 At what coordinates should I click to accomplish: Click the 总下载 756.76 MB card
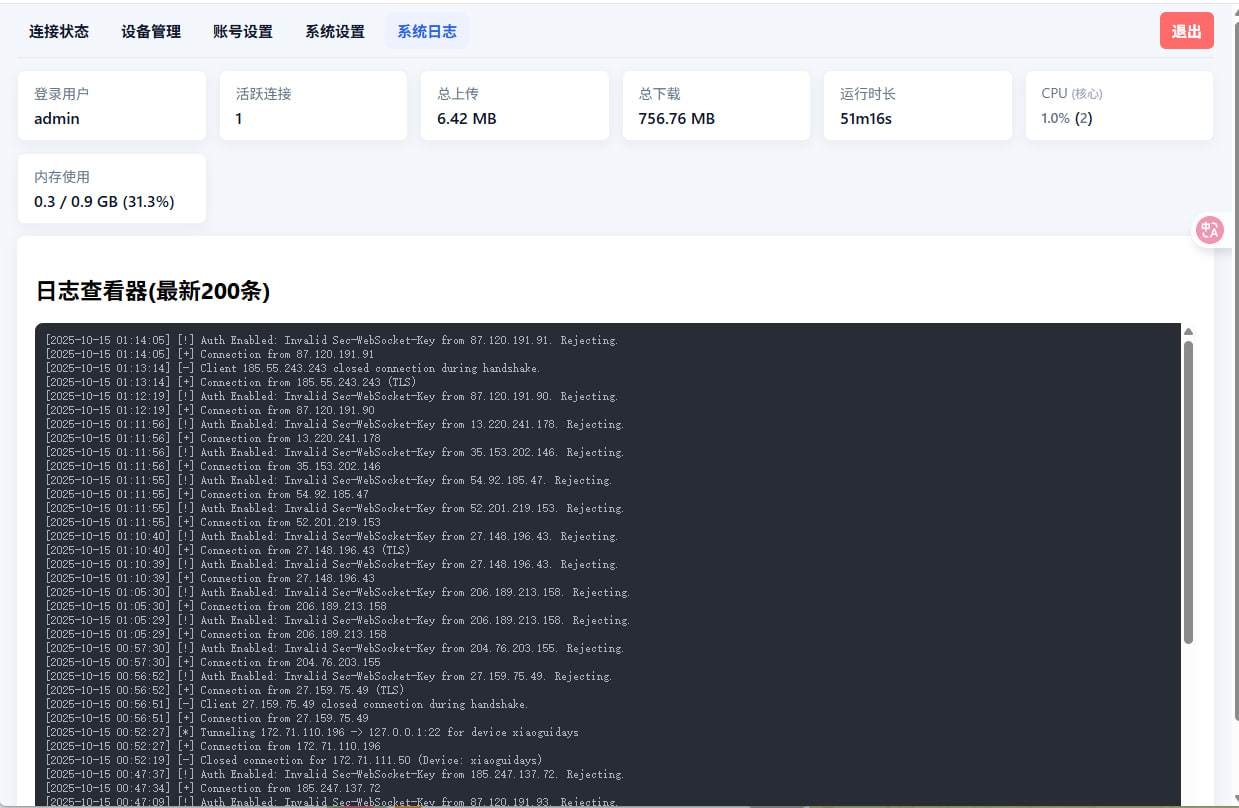pos(716,106)
